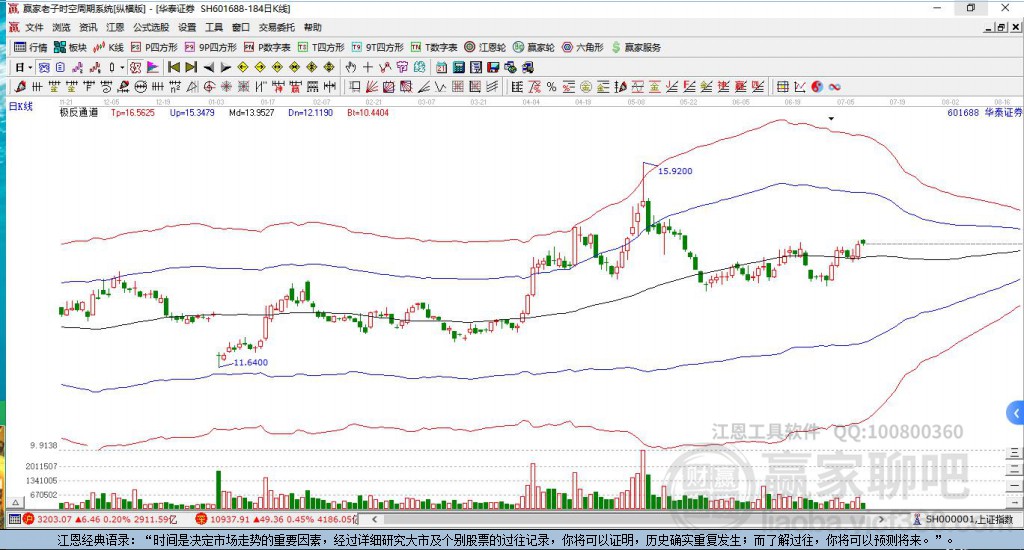Screen dimensions: 1024x550
Task: Open the 交易委托 menu
Action: [x=277, y=27]
